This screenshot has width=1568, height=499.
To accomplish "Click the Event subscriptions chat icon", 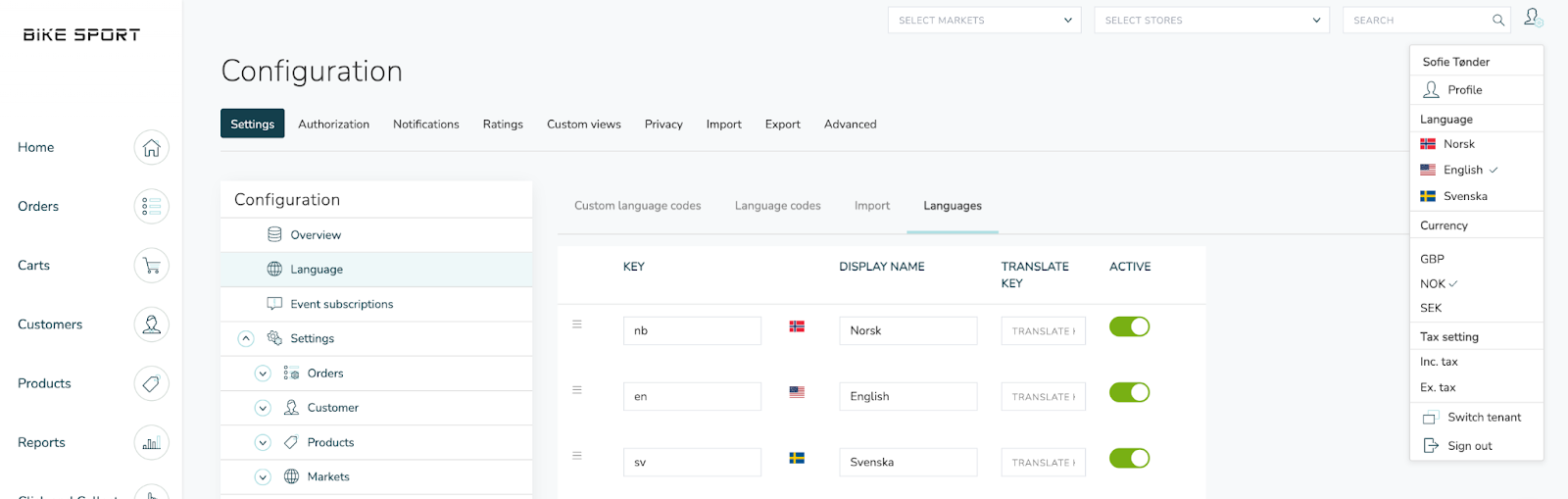I will (x=274, y=304).
